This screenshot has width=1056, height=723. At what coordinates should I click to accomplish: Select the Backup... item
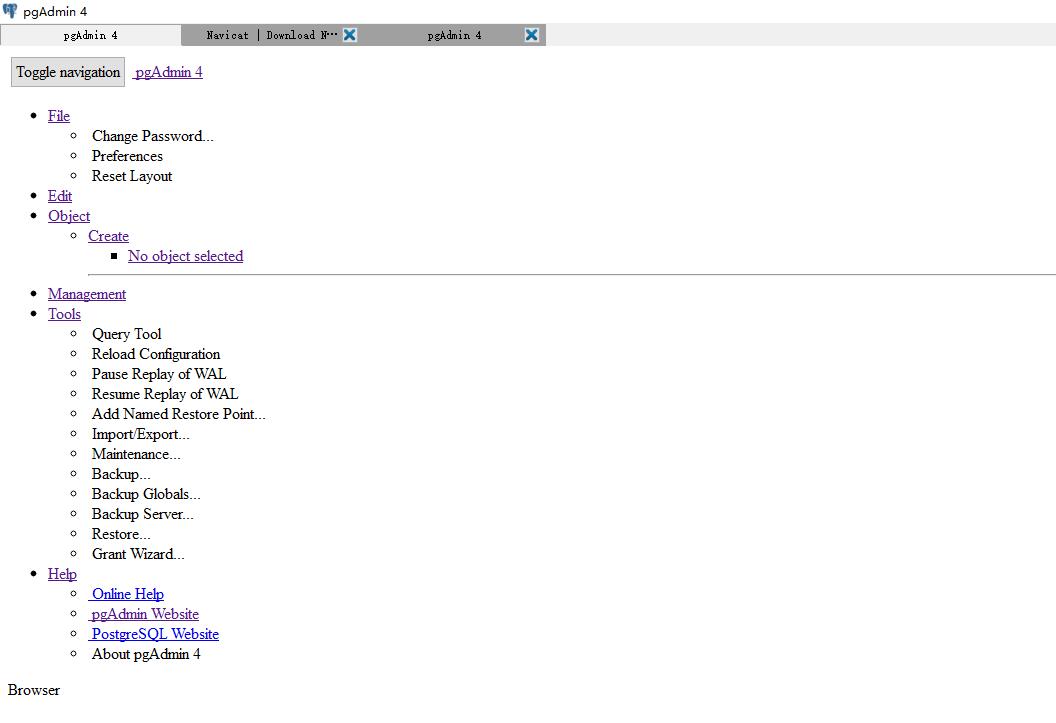coord(121,475)
